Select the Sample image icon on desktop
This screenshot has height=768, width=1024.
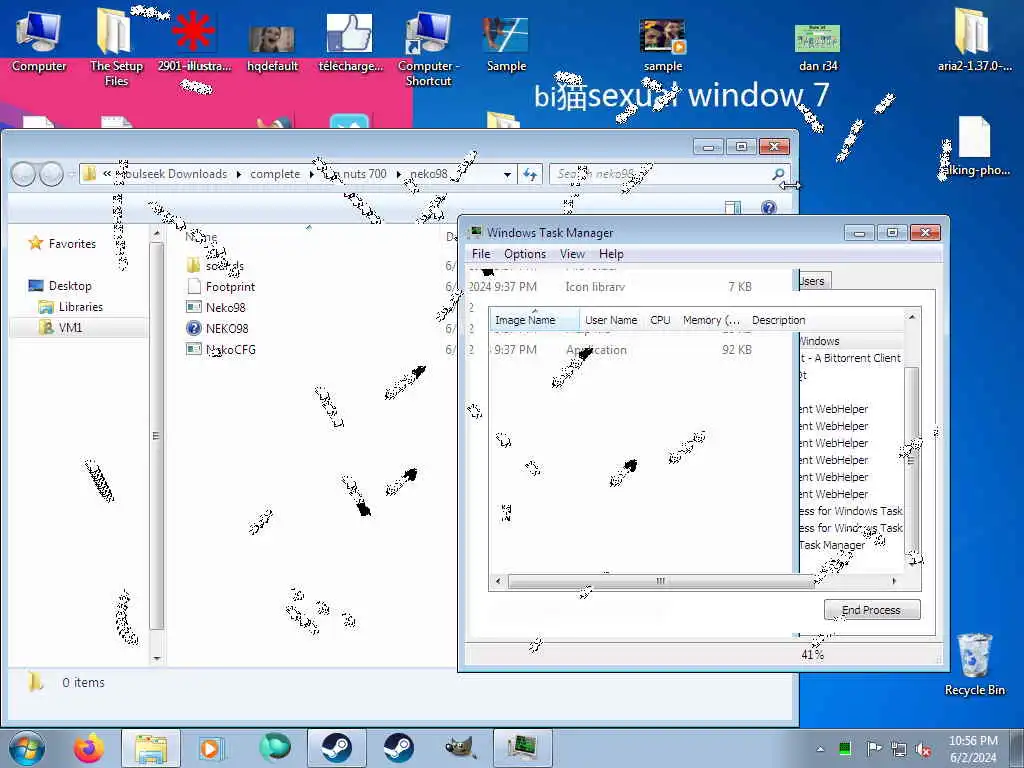(x=506, y=43)
